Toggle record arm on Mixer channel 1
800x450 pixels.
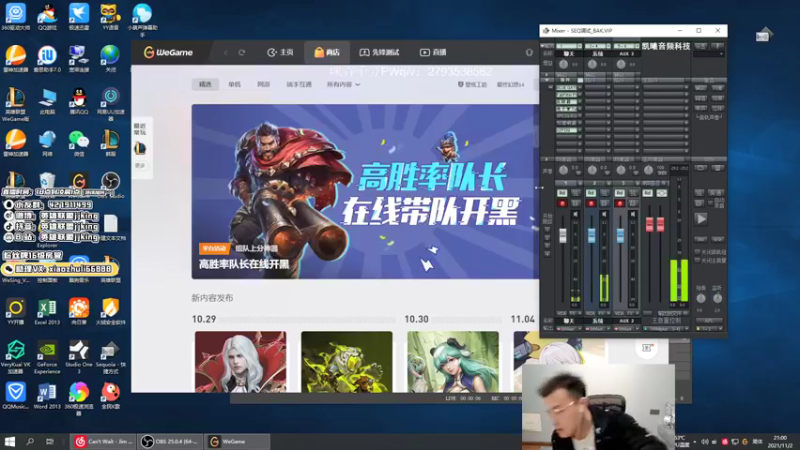pyautogui.click(x=562, y=203)
